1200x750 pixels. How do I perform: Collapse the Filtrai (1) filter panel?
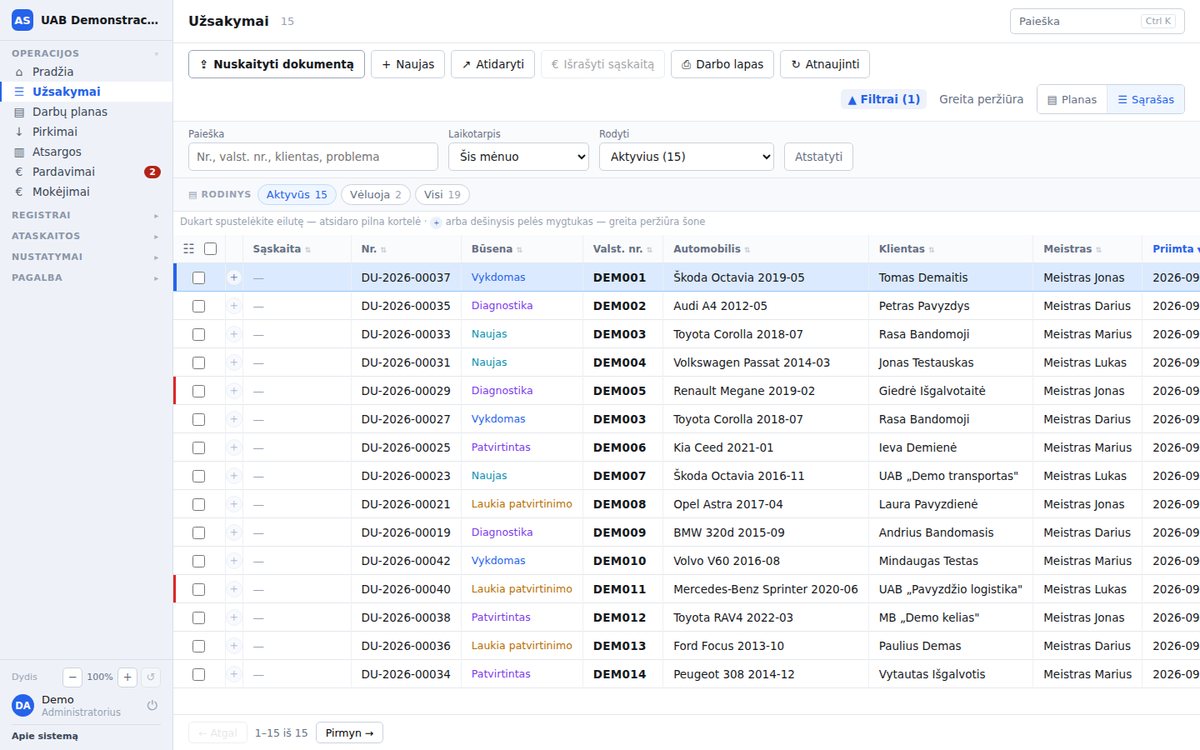[884, 99]
